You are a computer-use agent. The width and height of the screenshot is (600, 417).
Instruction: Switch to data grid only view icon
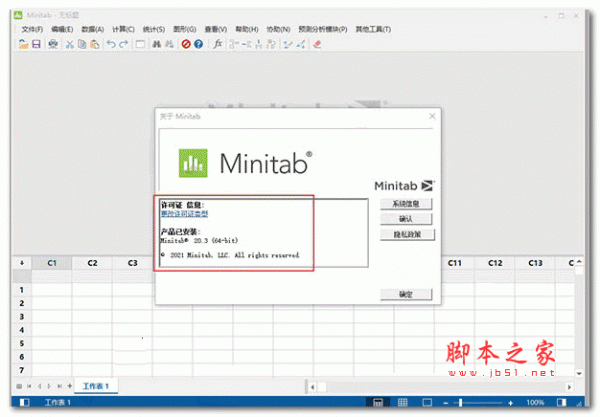pos(403,402)
